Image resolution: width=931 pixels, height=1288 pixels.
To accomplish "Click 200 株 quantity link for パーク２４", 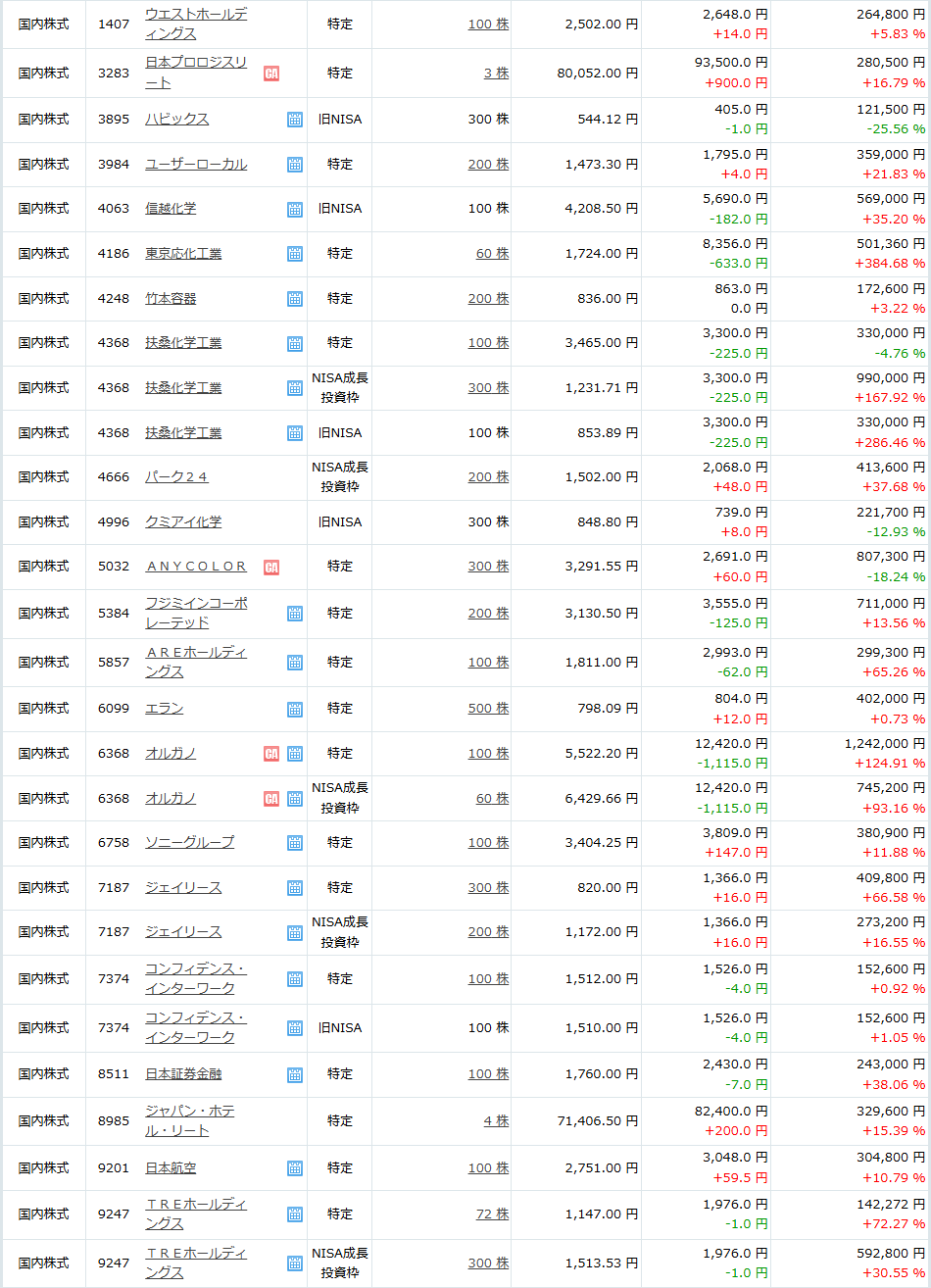I will point(488,476).
